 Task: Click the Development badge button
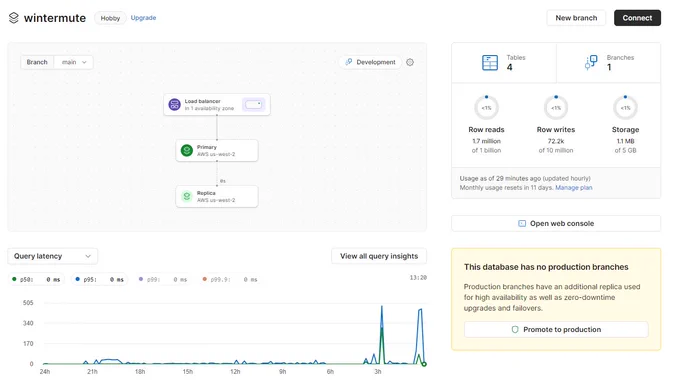pos(370,62)
